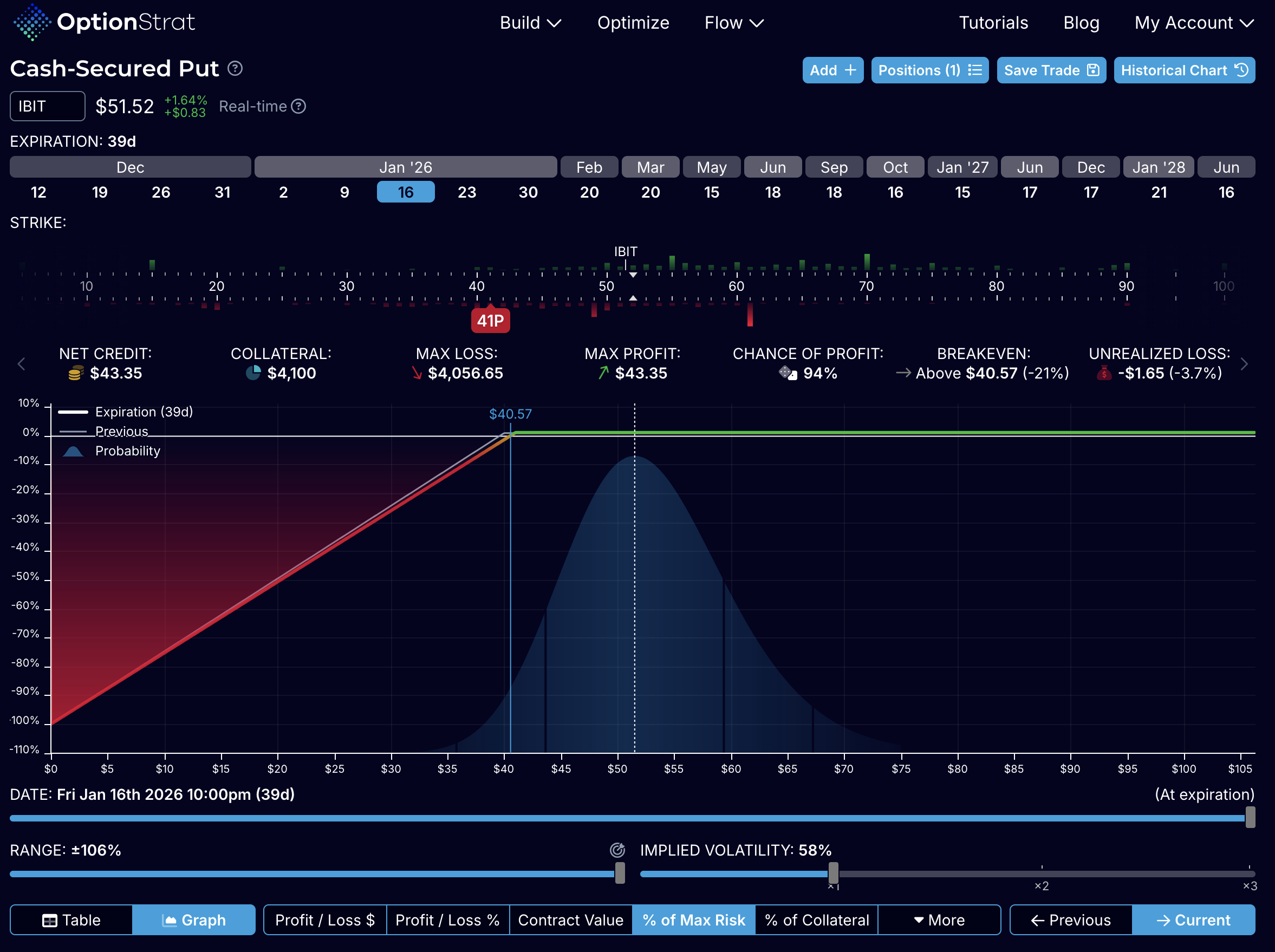The width and height of the screenshot is (1275, 952).
Task: Switch display to % of Collateral
Action: point(816,920)
